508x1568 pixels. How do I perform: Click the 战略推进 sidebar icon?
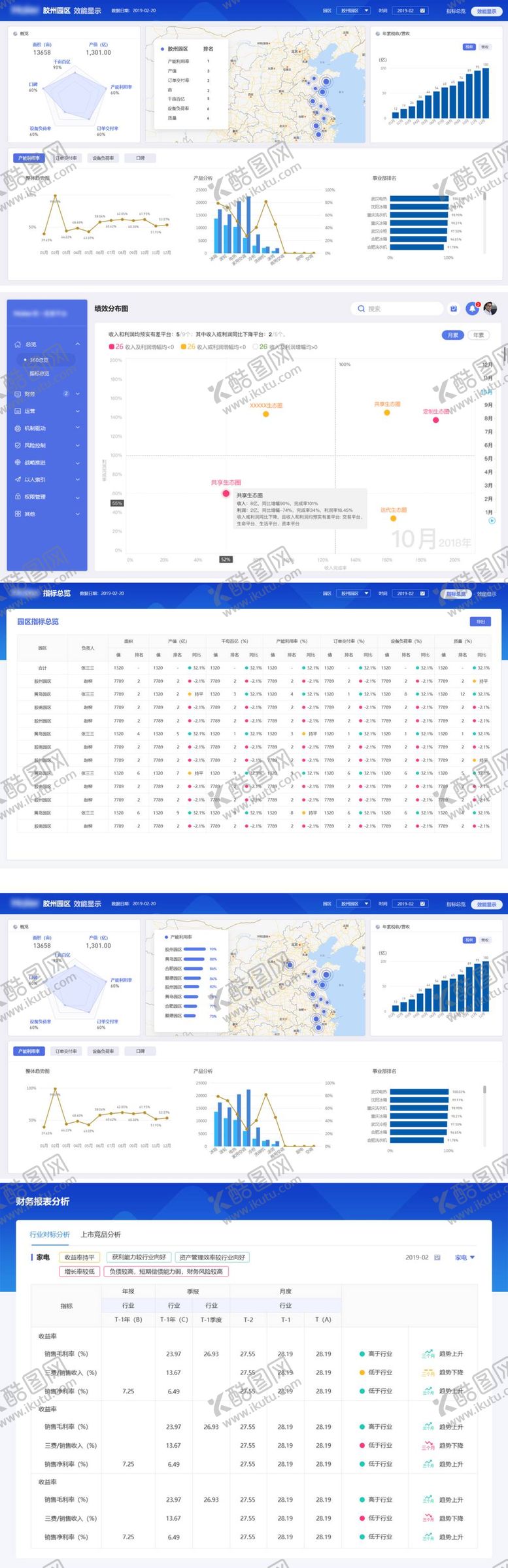18,463
